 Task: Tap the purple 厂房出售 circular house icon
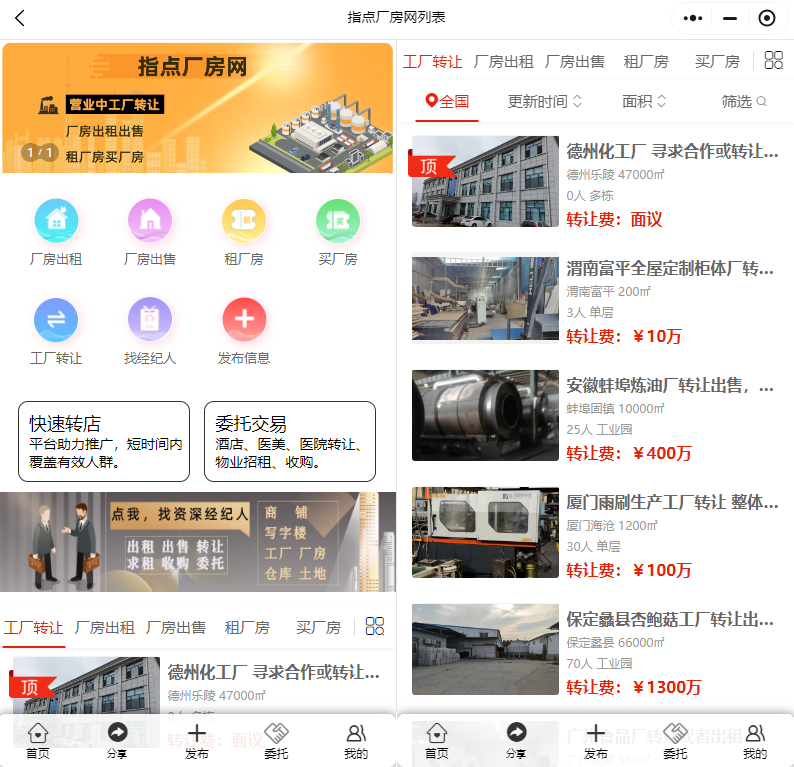(150, 221)
